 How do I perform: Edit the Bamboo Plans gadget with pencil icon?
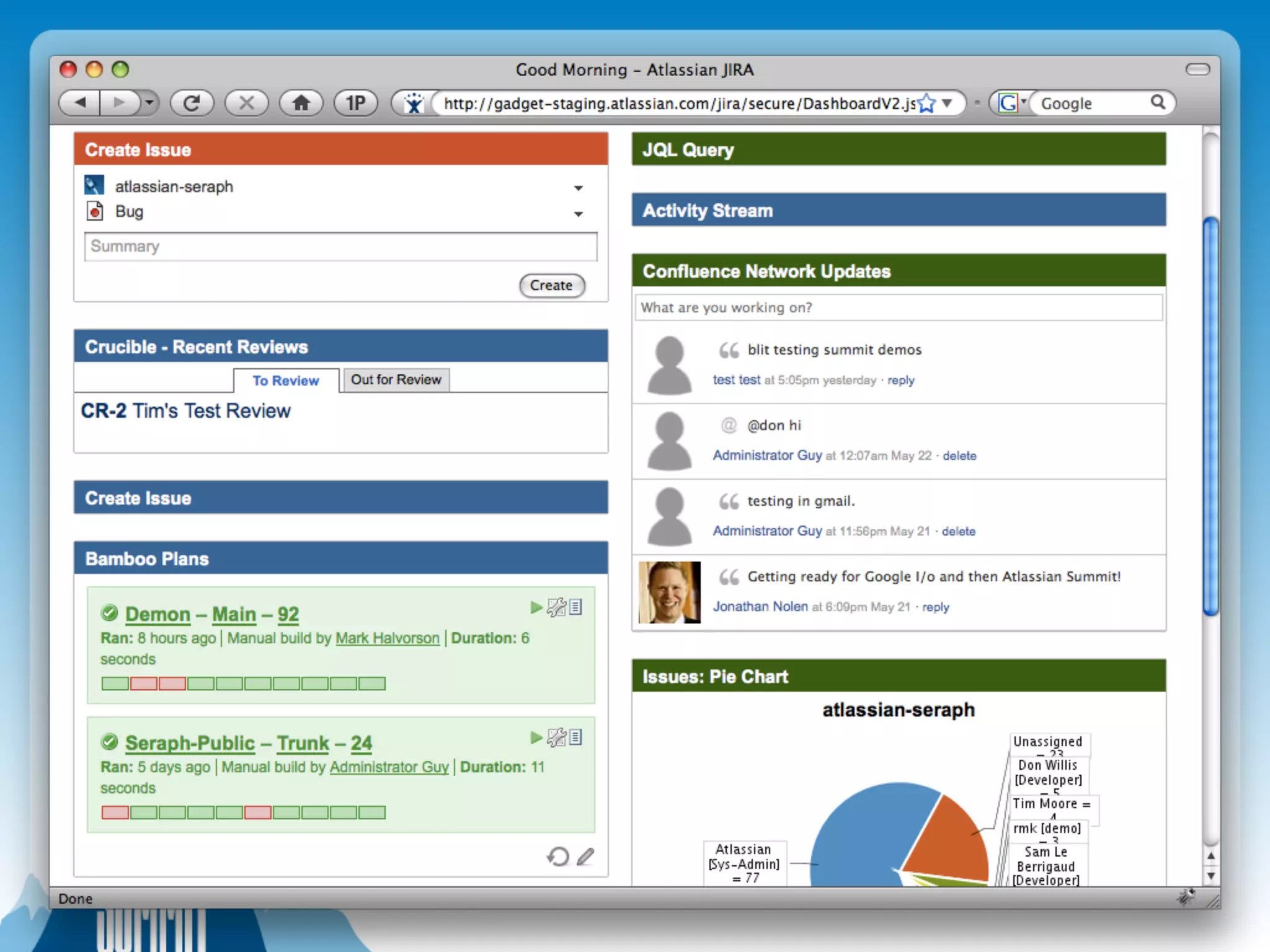pyautogui.click(x=585, y=857)
